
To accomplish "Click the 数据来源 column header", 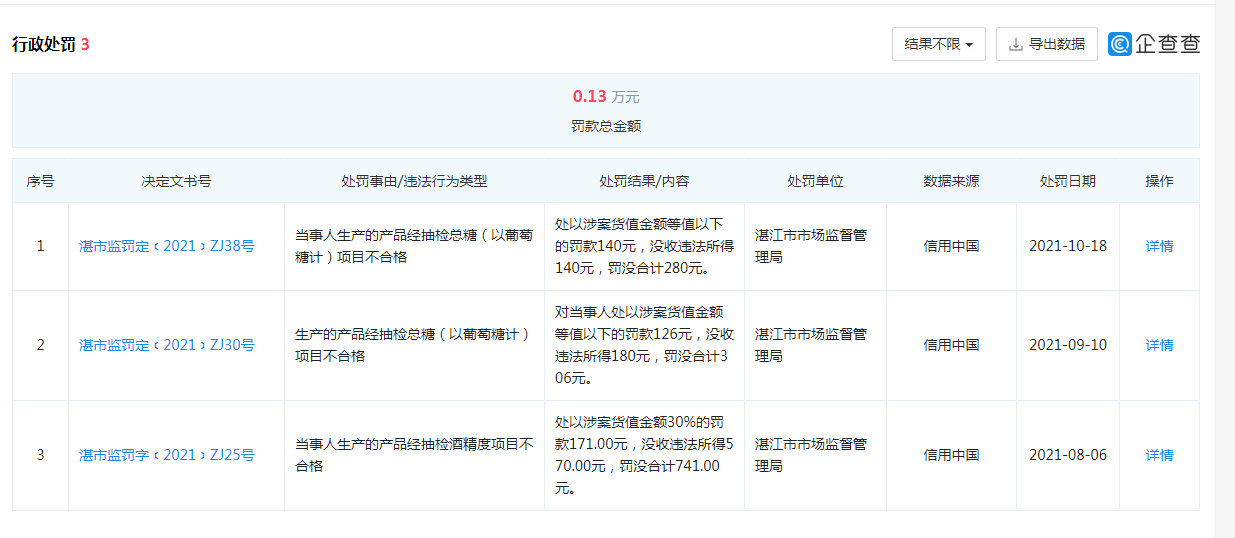I will click(951, 181).
